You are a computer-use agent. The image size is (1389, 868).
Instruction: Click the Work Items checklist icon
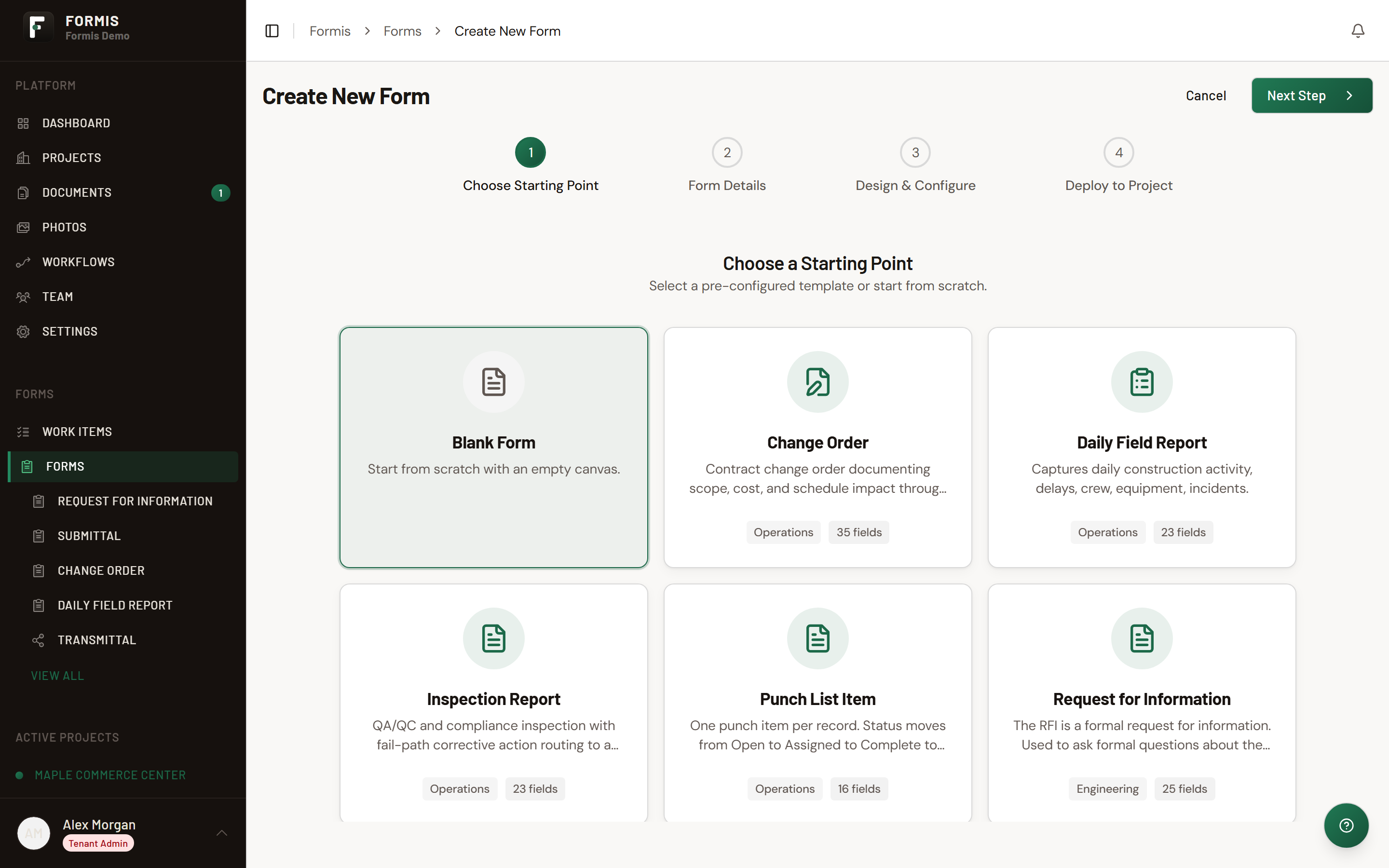point(23,432)
